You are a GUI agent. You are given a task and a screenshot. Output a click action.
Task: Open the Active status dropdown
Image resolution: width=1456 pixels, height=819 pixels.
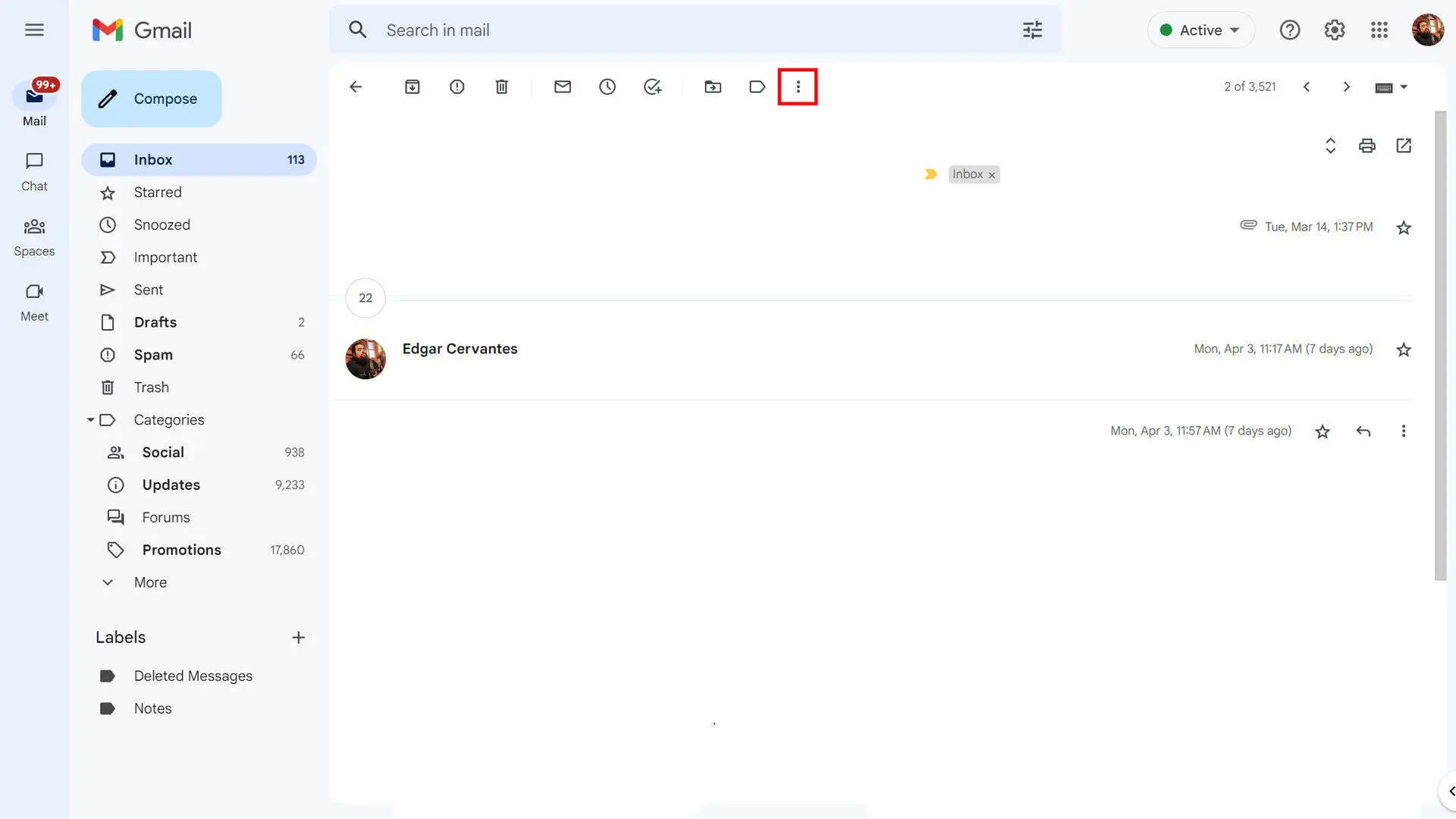pos(1200,30)
